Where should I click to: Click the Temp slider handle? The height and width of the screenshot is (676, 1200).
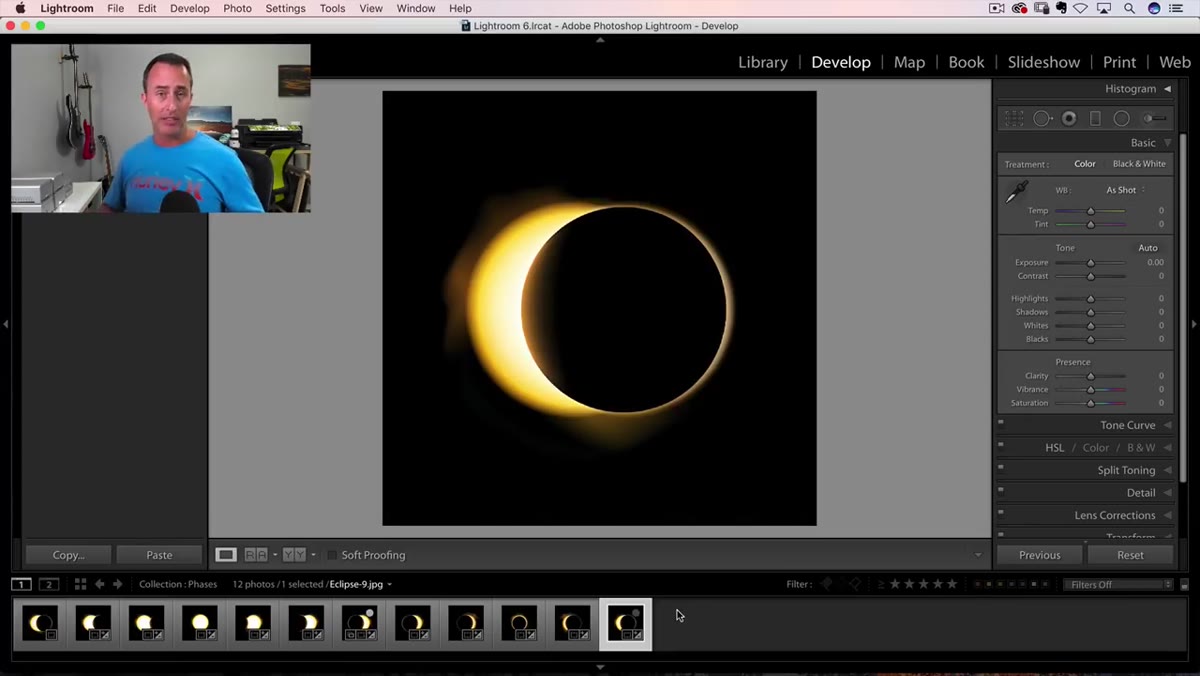[1091, 211]
